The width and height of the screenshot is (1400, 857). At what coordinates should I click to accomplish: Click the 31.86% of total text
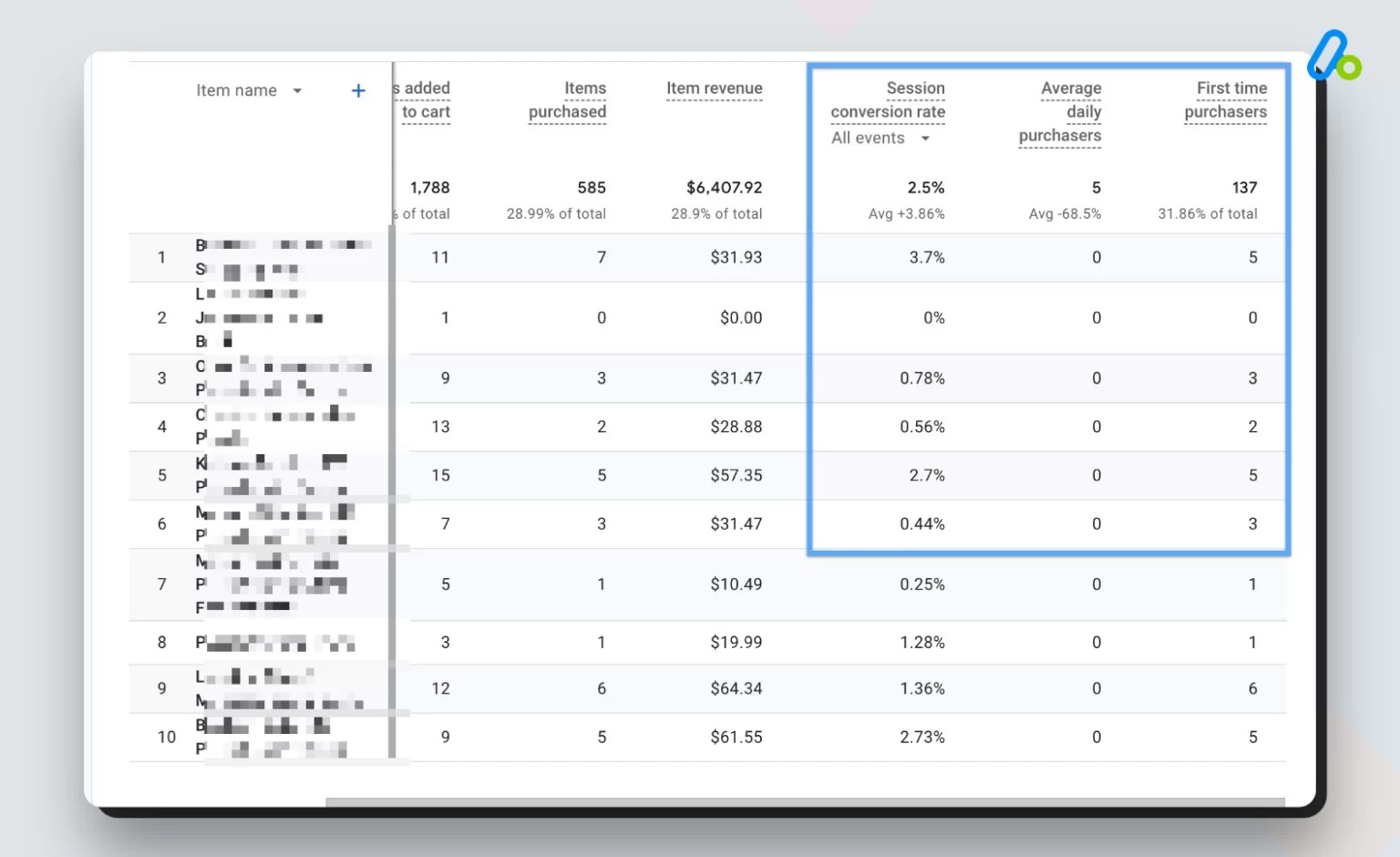[x=1208, y=214]
